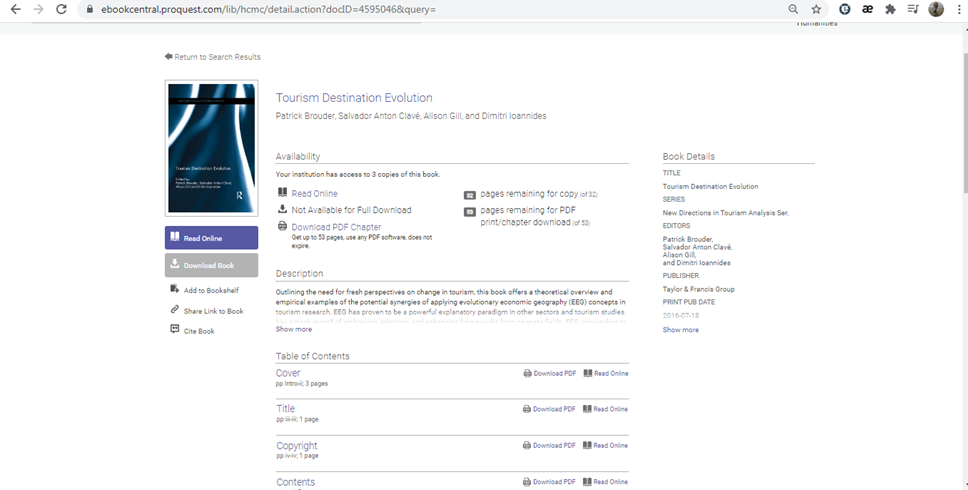Click the pages remaining for copy counter badge
968x490 pixels.
(x=470, y=195)
